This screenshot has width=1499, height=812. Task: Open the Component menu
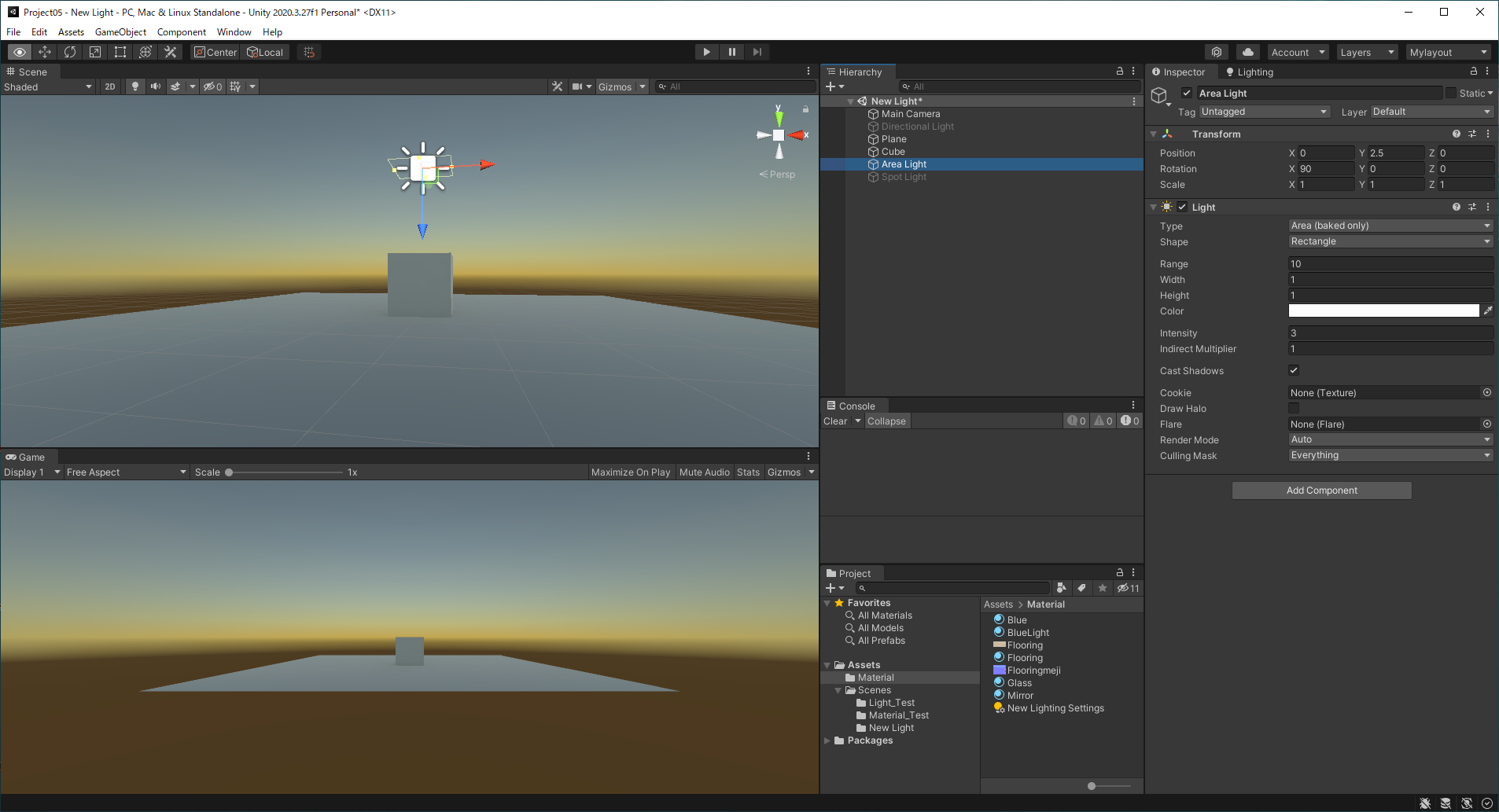tap(182, 32)
